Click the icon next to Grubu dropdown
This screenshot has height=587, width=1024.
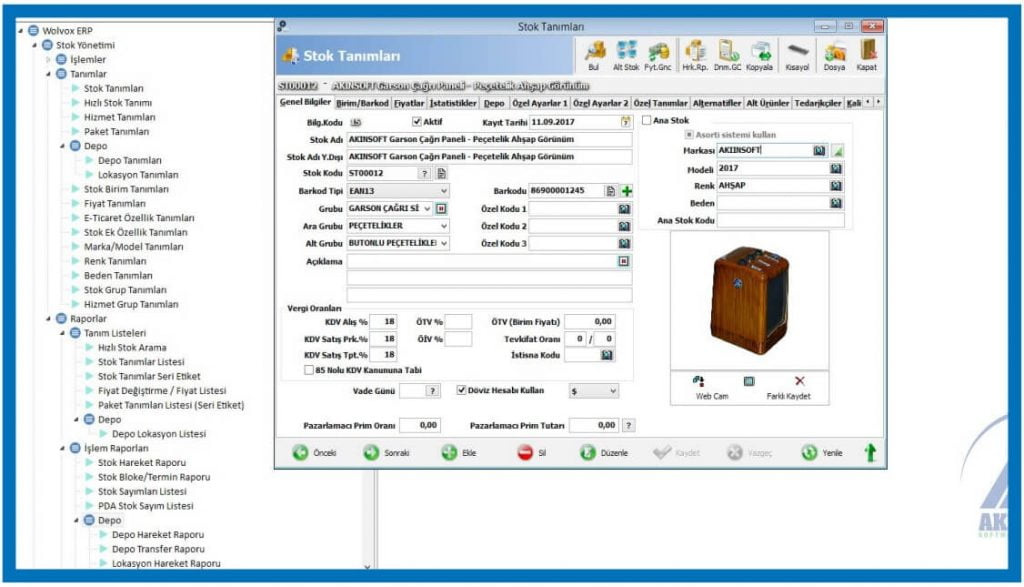[441, 209]
